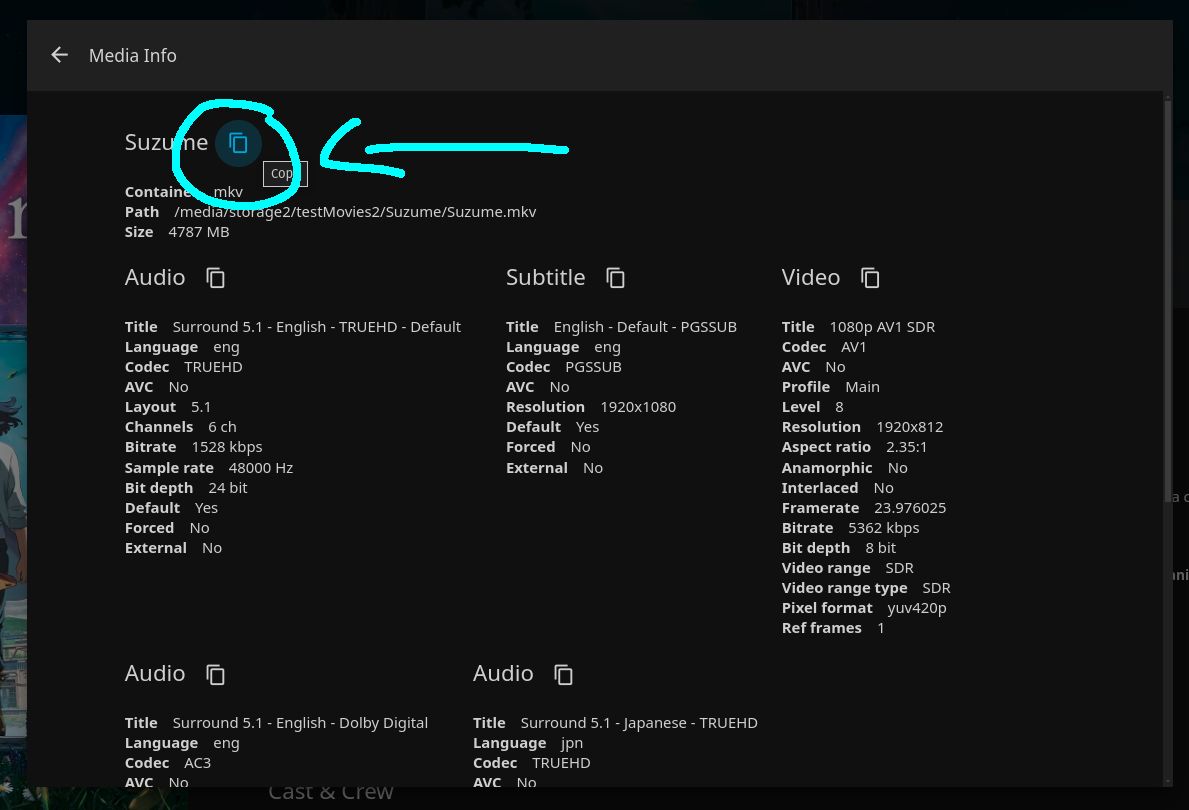Copy the English Dolby Digital Audio info
The width and height of the screenshot is (1189, 810).
click(x=216, y=674)
